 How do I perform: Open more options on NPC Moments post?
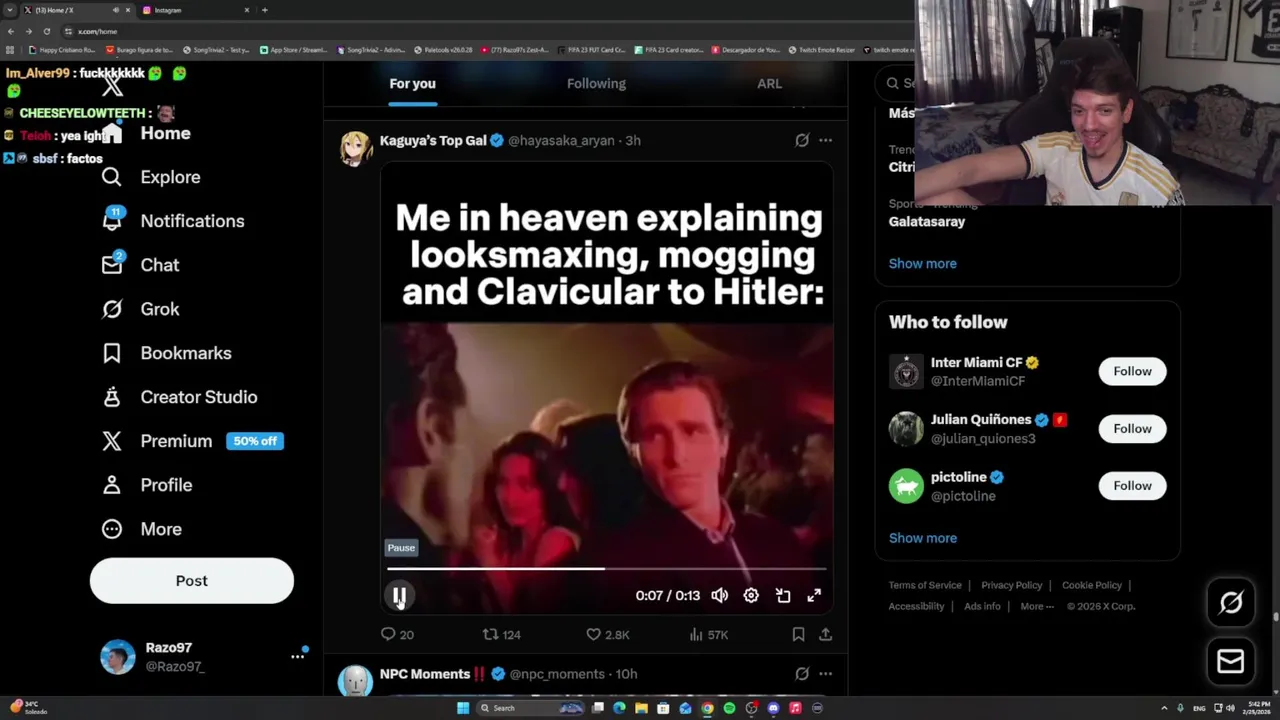[x=825, y=674]
